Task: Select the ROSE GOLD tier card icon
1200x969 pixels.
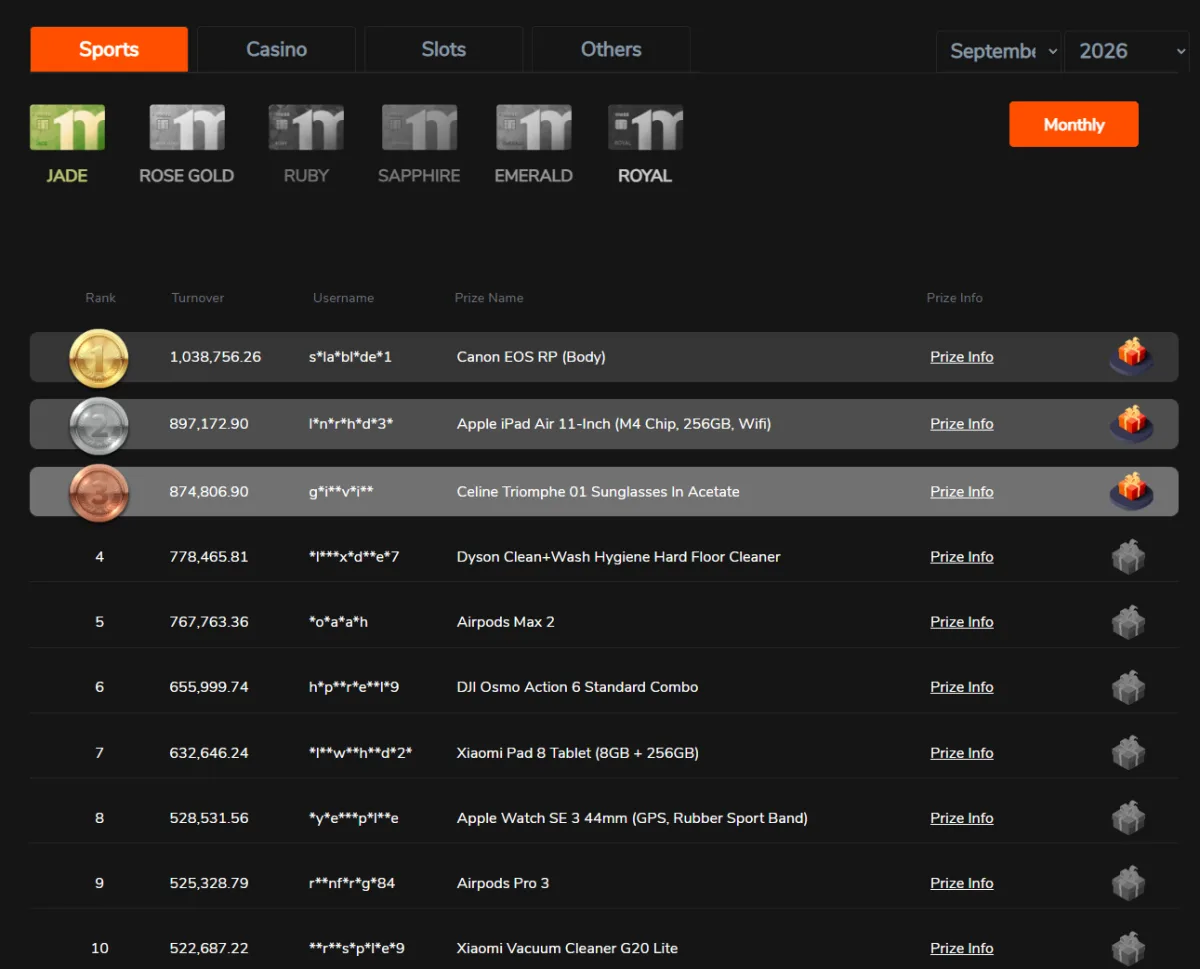Action: pos(187,128)
